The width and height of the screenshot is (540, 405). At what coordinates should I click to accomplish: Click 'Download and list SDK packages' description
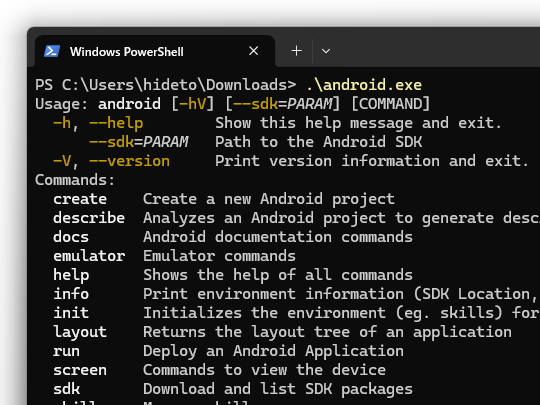point(278,389)
